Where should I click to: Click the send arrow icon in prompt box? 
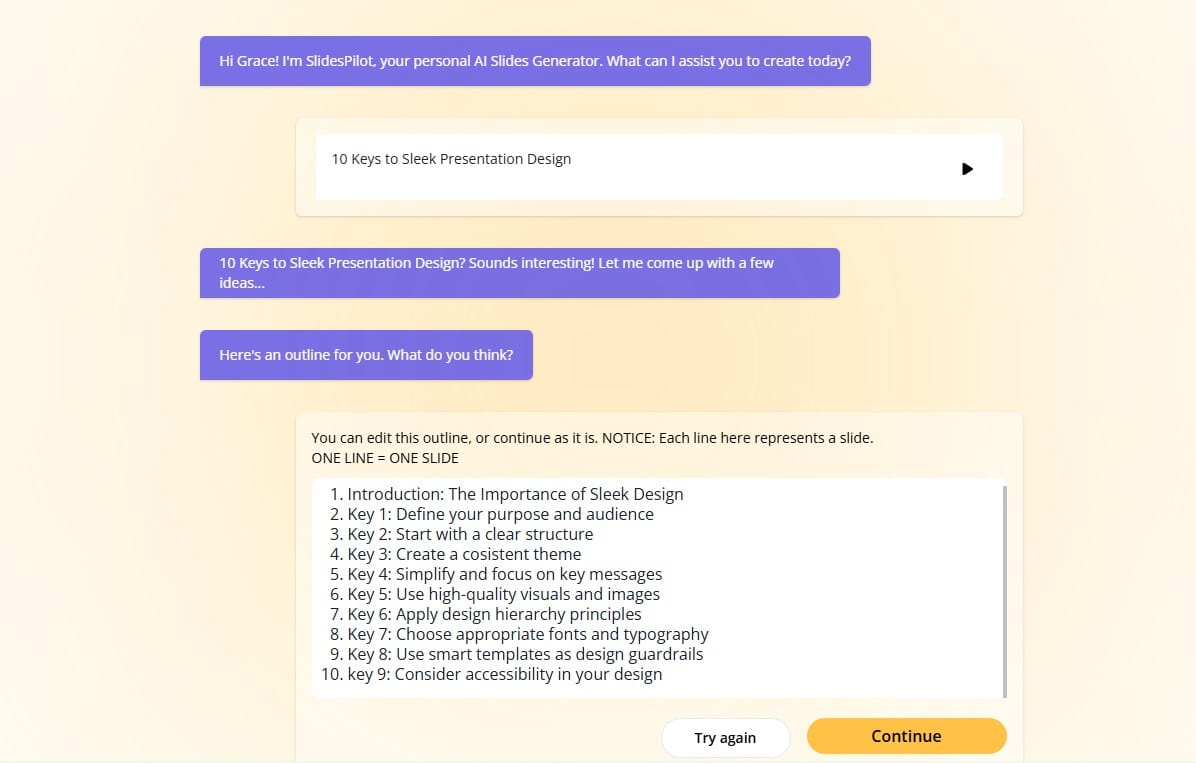(967, 169)
